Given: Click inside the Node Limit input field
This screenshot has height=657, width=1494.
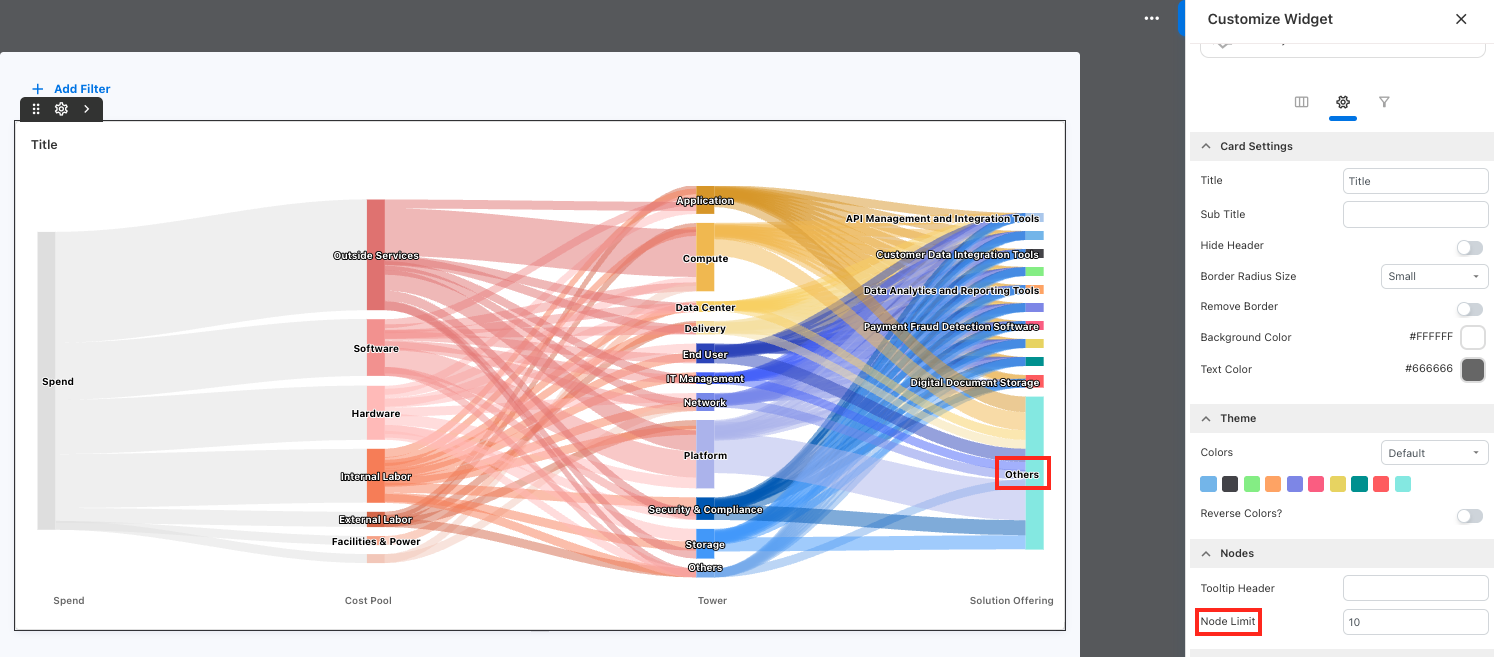Looking at the screenshot, I should click(1415, 621).
